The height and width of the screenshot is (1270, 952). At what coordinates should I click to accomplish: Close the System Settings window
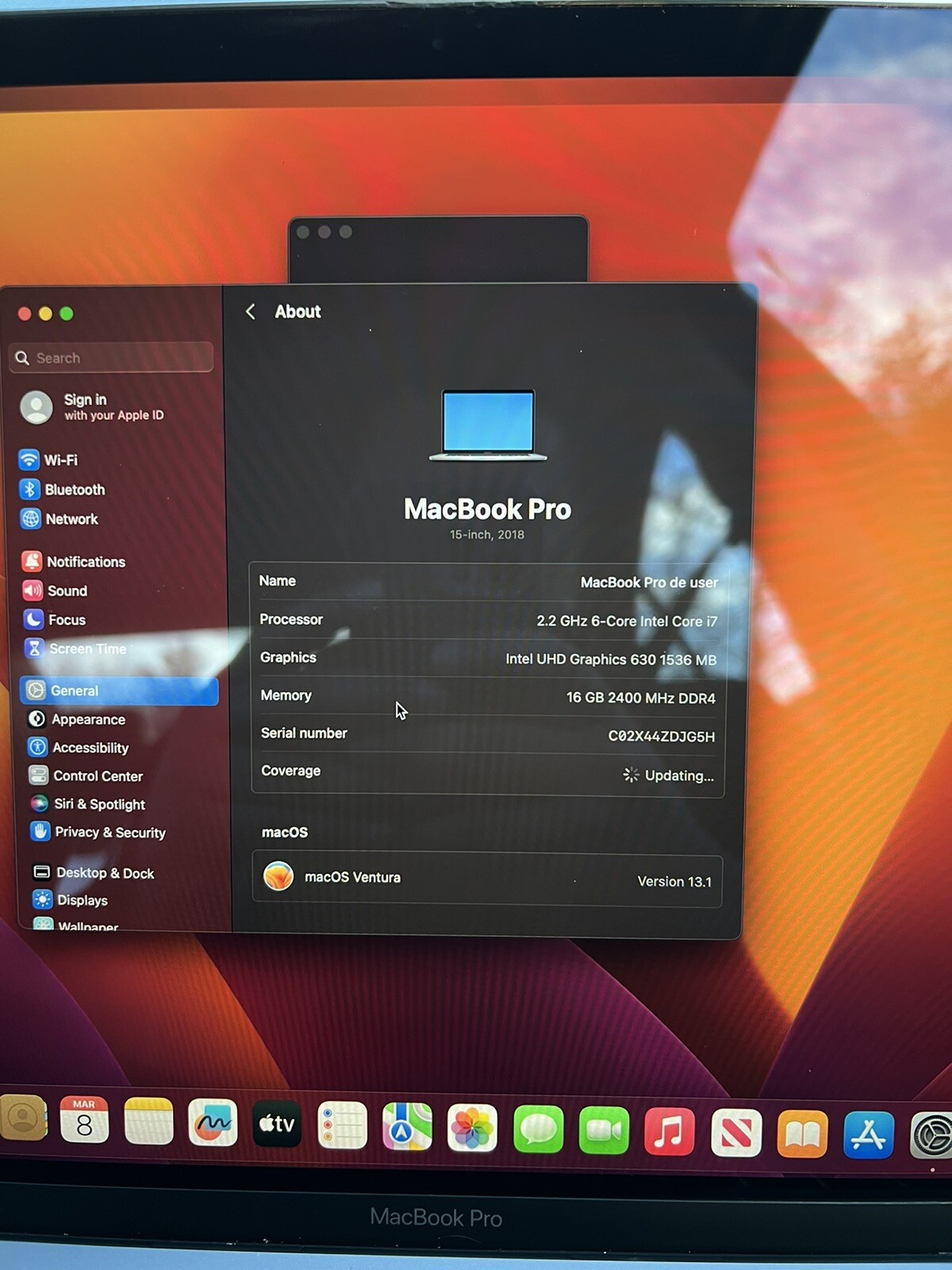click(x=25, y=314)
